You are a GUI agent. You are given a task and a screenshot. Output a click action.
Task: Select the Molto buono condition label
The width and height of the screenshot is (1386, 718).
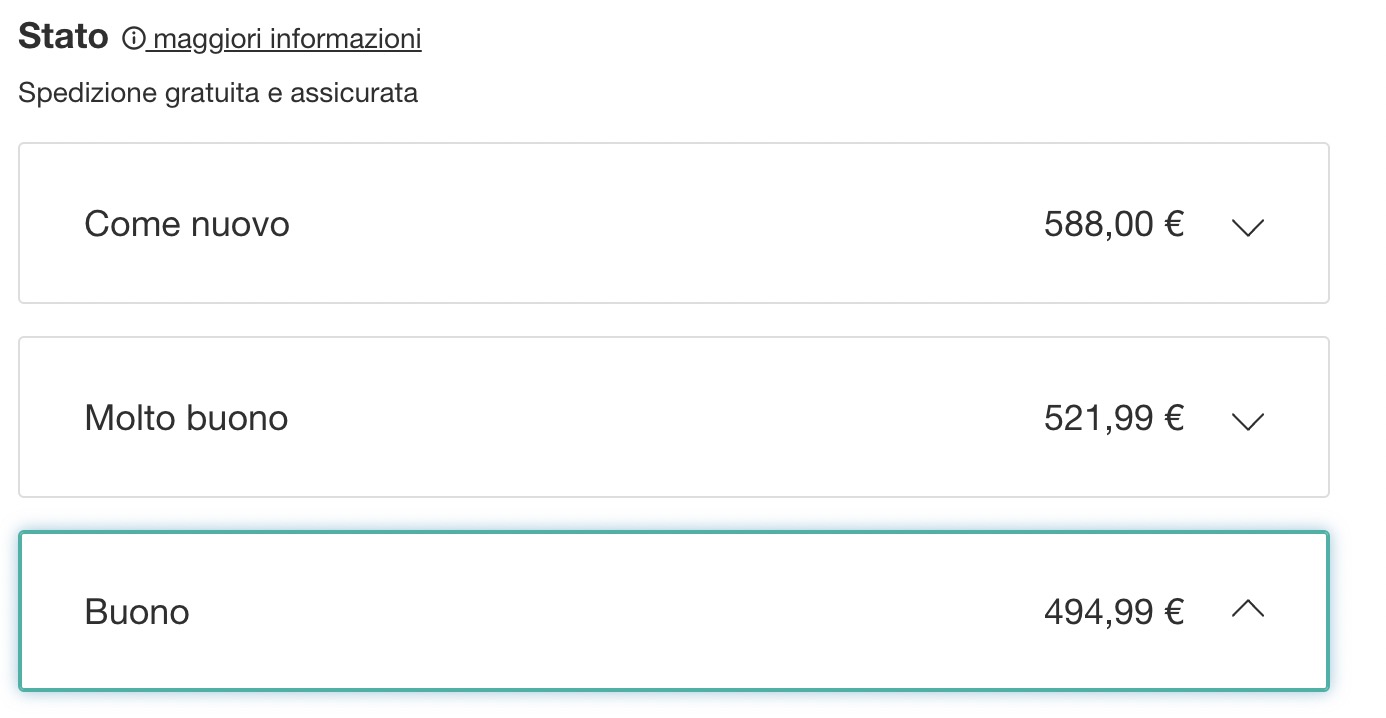(x=186, y=418)
